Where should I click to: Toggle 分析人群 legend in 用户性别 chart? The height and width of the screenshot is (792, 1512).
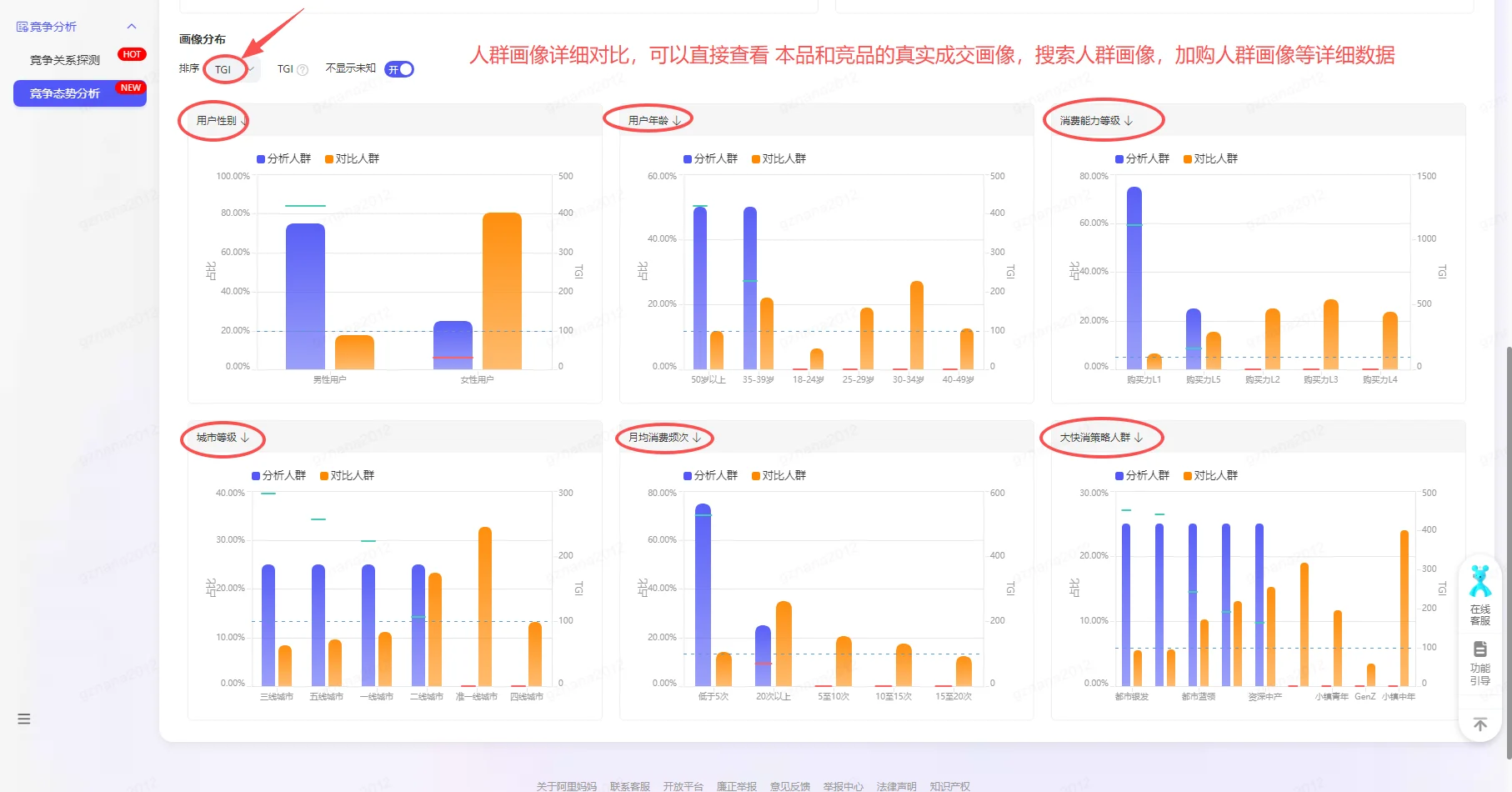pos(283,158)
